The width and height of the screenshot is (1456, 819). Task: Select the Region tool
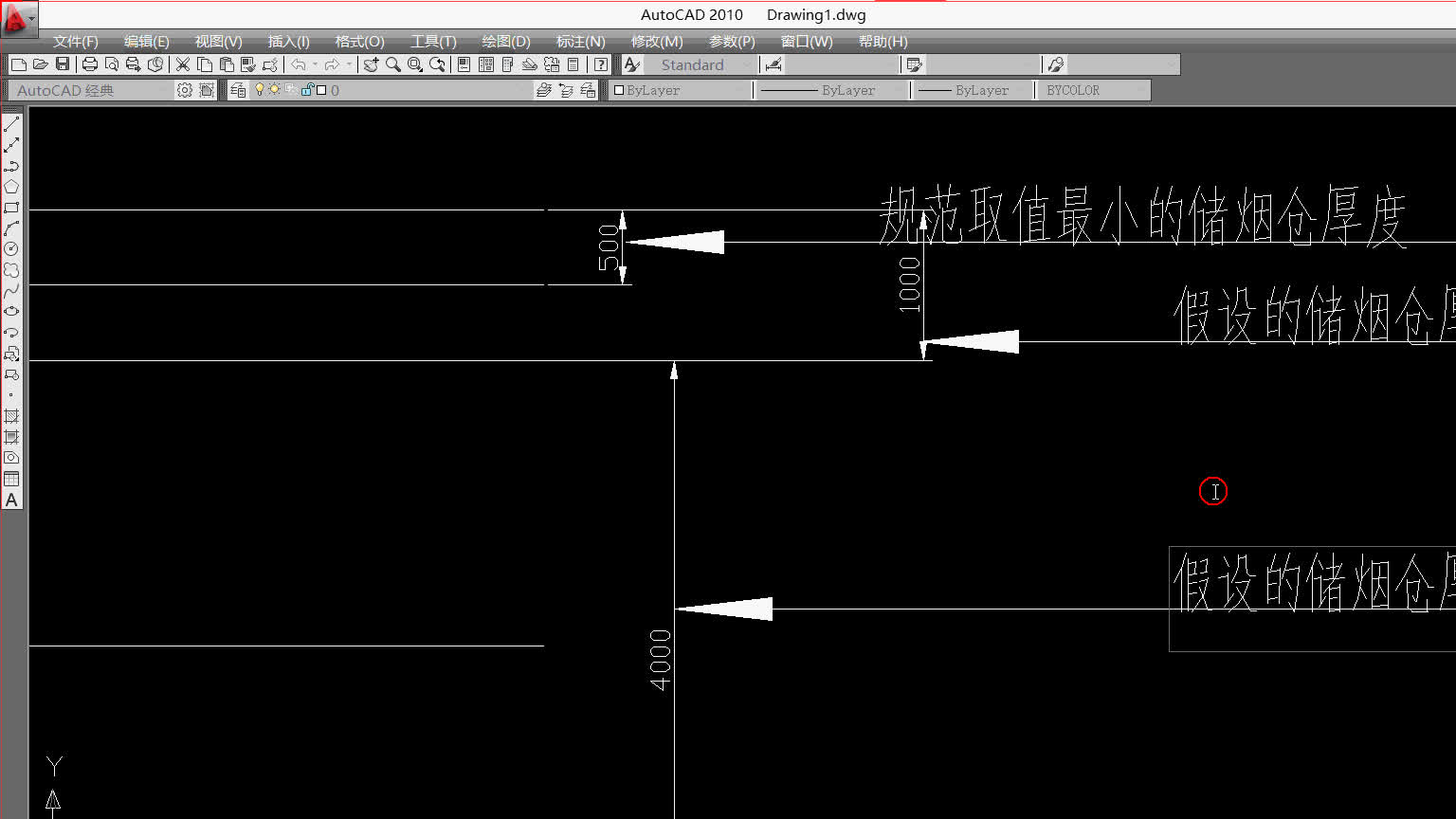coord(11,458)
